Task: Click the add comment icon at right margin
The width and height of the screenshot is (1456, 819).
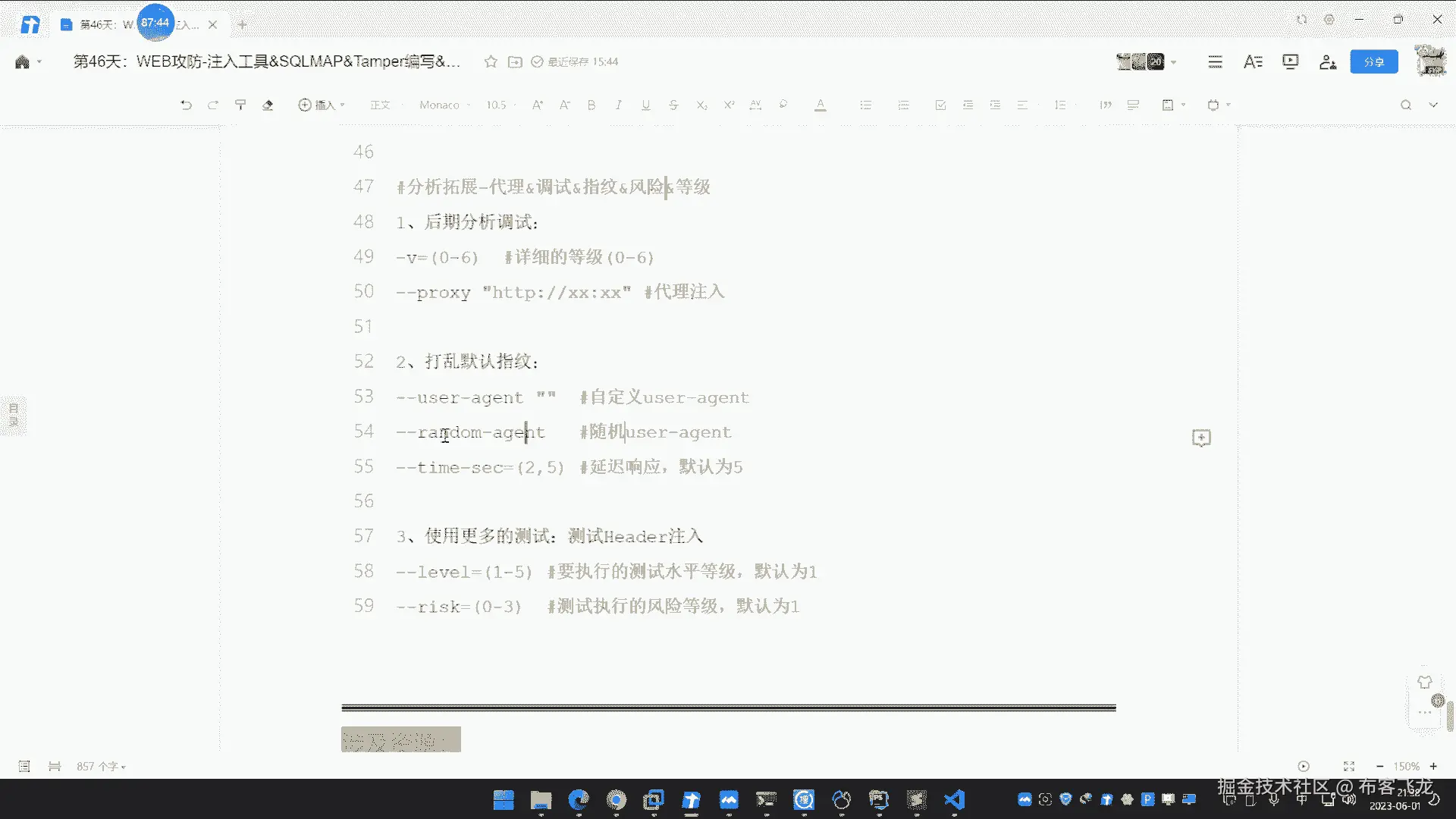Action: click(x=1201, y=438)
